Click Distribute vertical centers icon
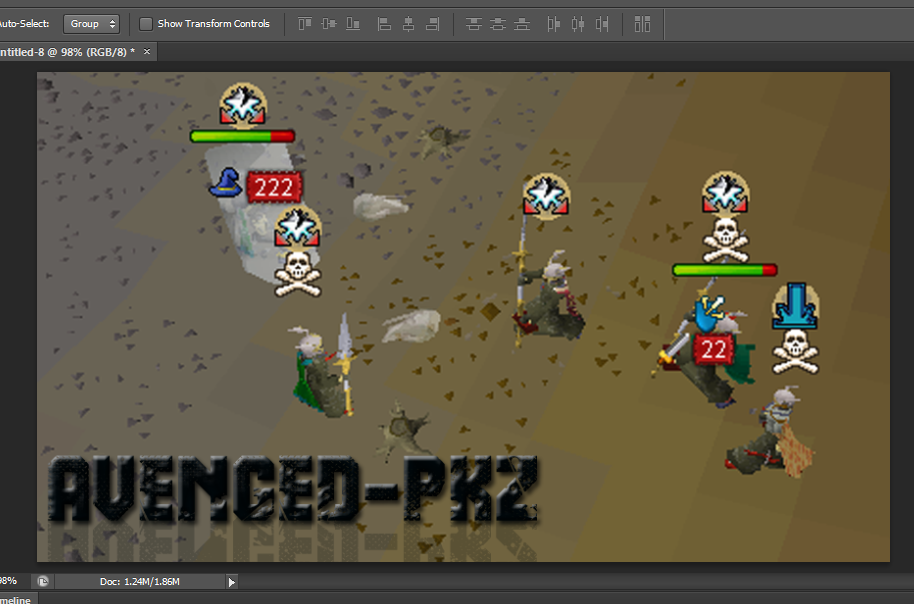This screenshot has width=914, height=604. (x=497, y=24)
